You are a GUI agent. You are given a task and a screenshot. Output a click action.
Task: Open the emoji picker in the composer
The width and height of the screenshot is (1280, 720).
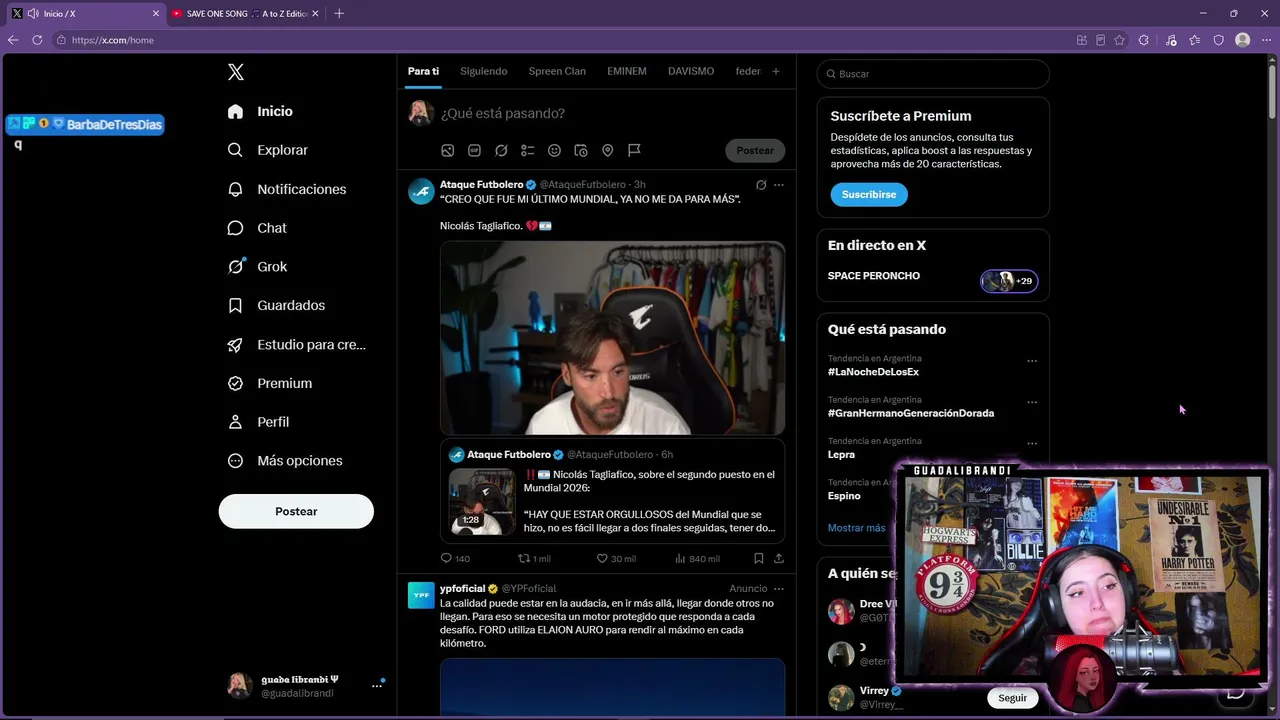tap(554, 151)
